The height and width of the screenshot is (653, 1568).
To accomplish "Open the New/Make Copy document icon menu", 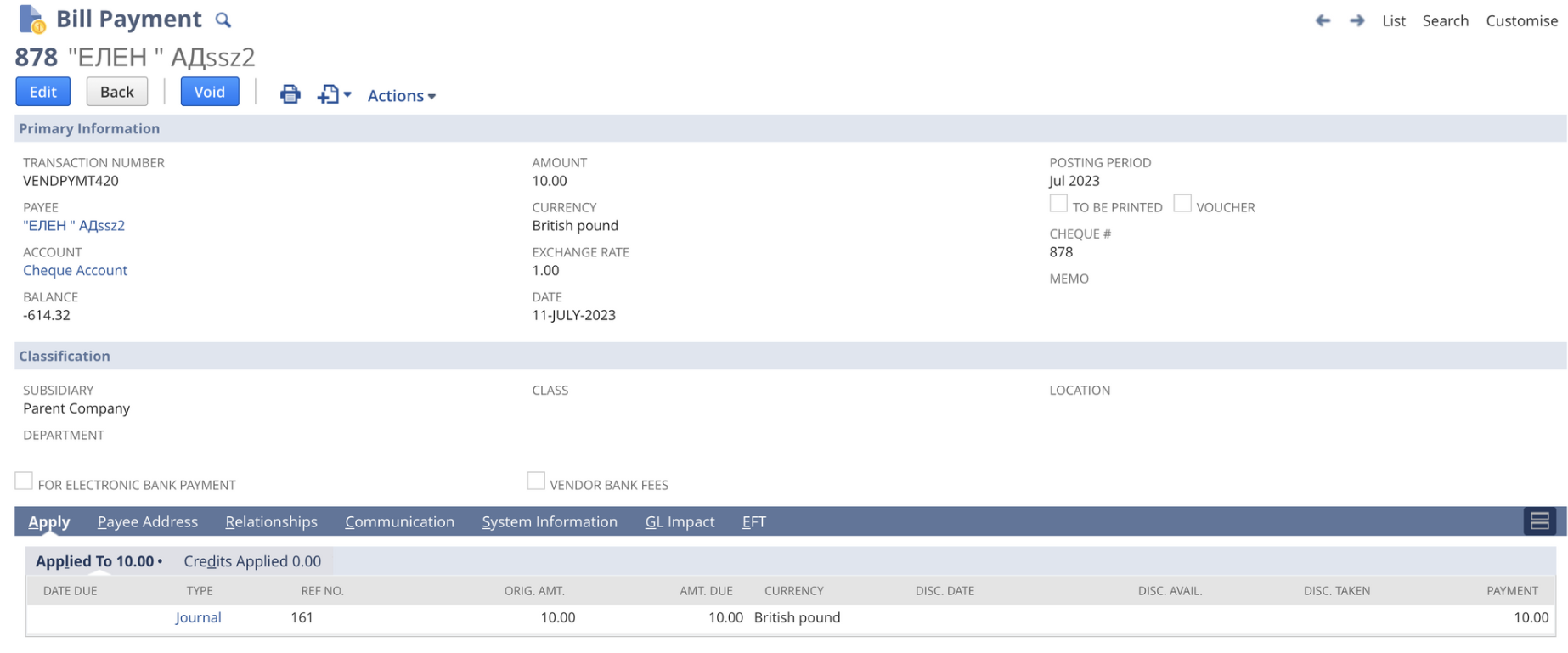I will (334, 94).
